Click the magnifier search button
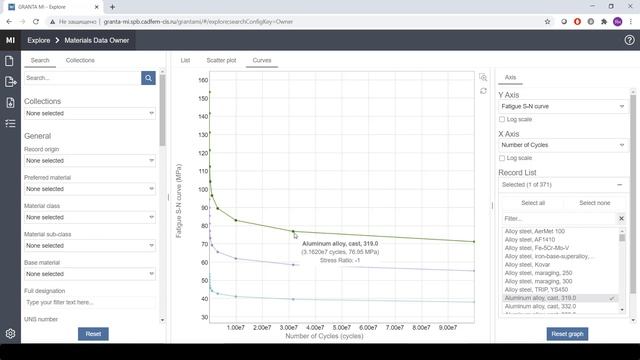Viewport: 640px width, 360px height. [x=148, y=78]
